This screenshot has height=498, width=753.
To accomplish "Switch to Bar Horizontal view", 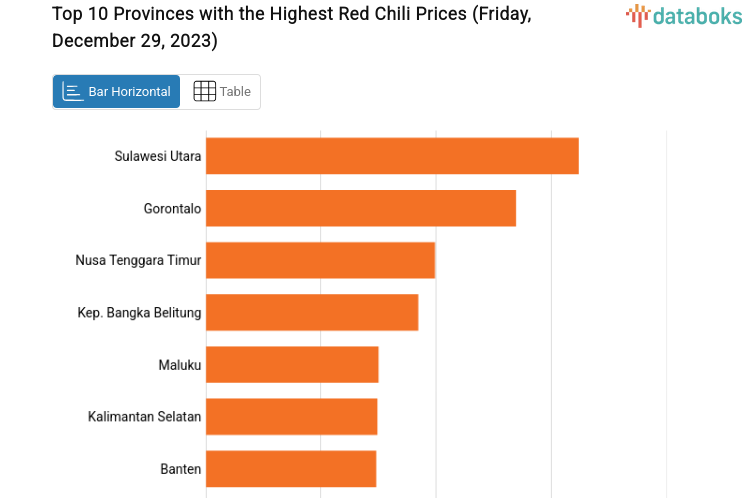I will tap(117, 91).
